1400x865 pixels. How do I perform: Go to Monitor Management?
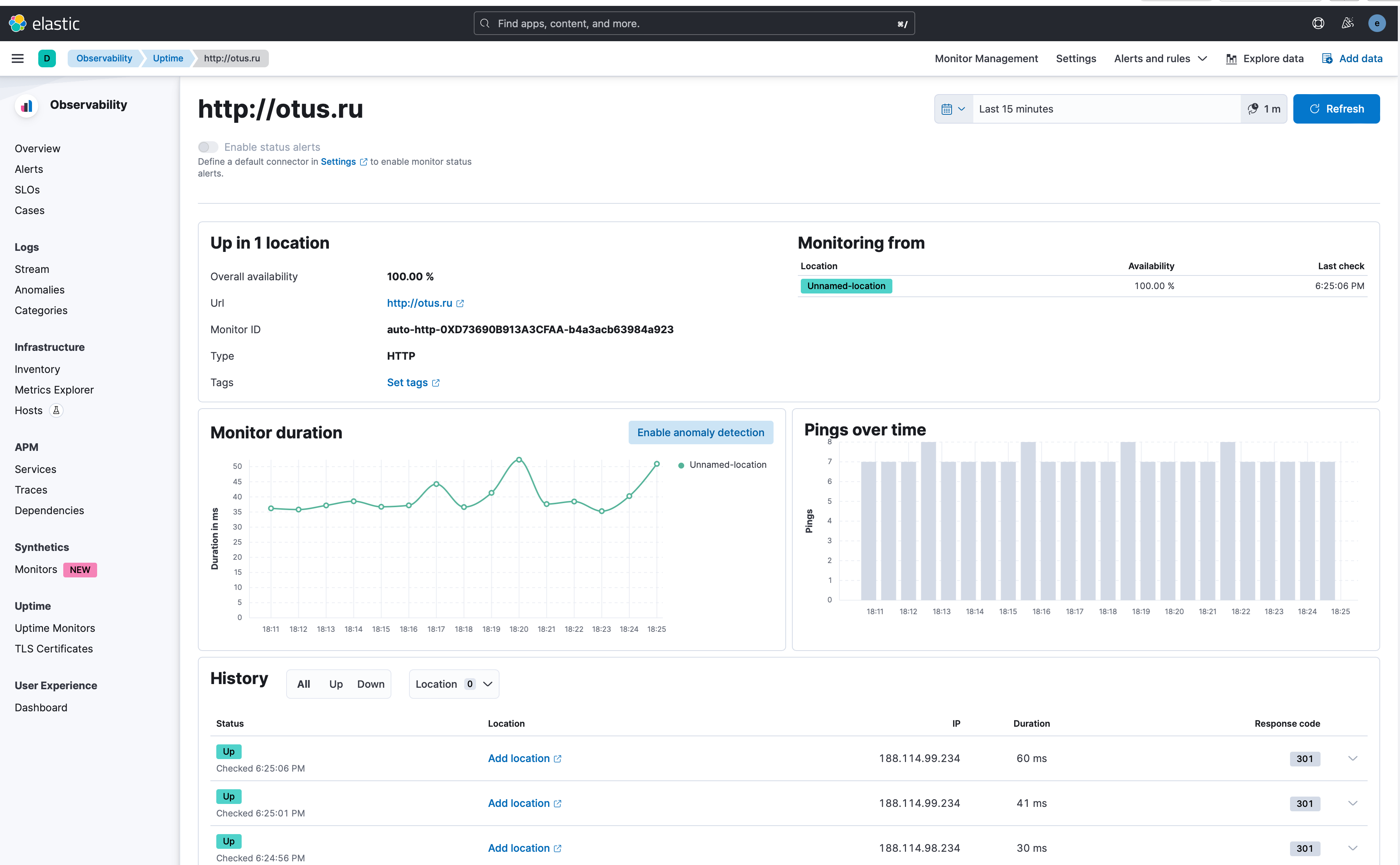pyautogui.click(x=986, y=58)
